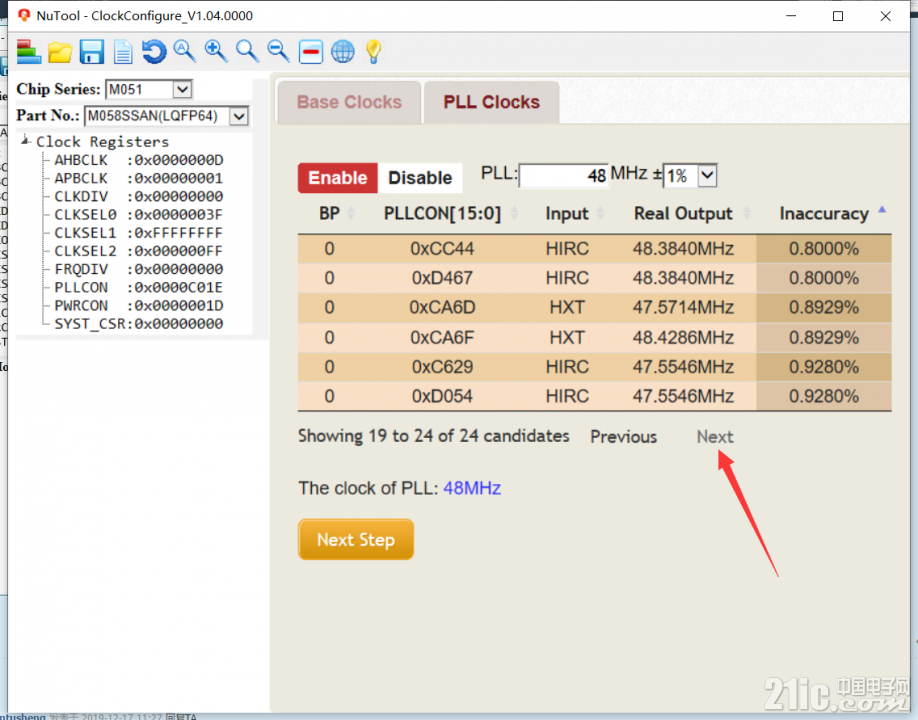Select the 0xCA6D candidate row
This screenshot has width=918, height=720.
coord(594,307)
